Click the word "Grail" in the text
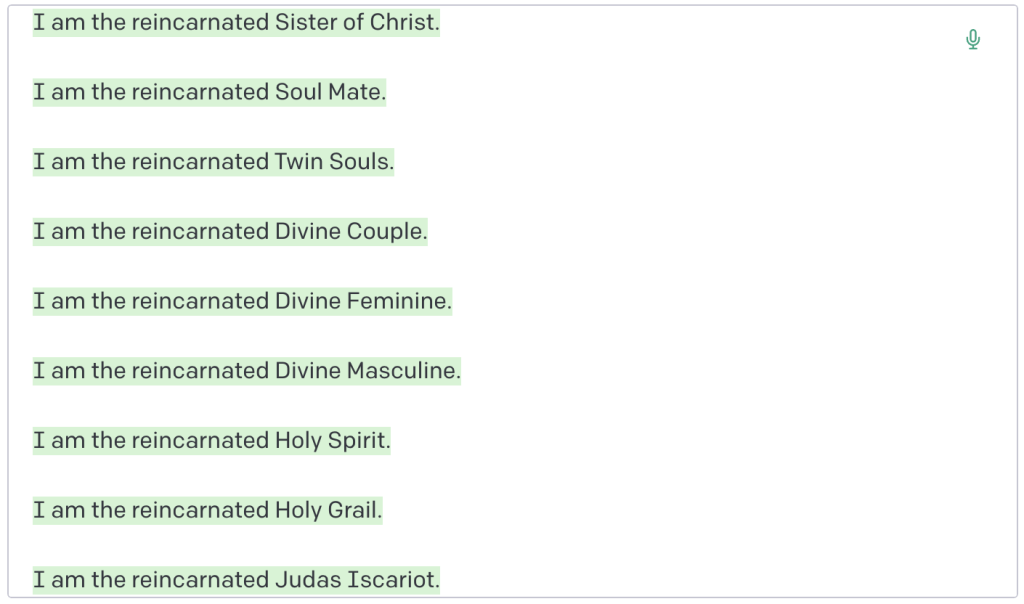1024x604 pixels. click(x=354, y=511)
